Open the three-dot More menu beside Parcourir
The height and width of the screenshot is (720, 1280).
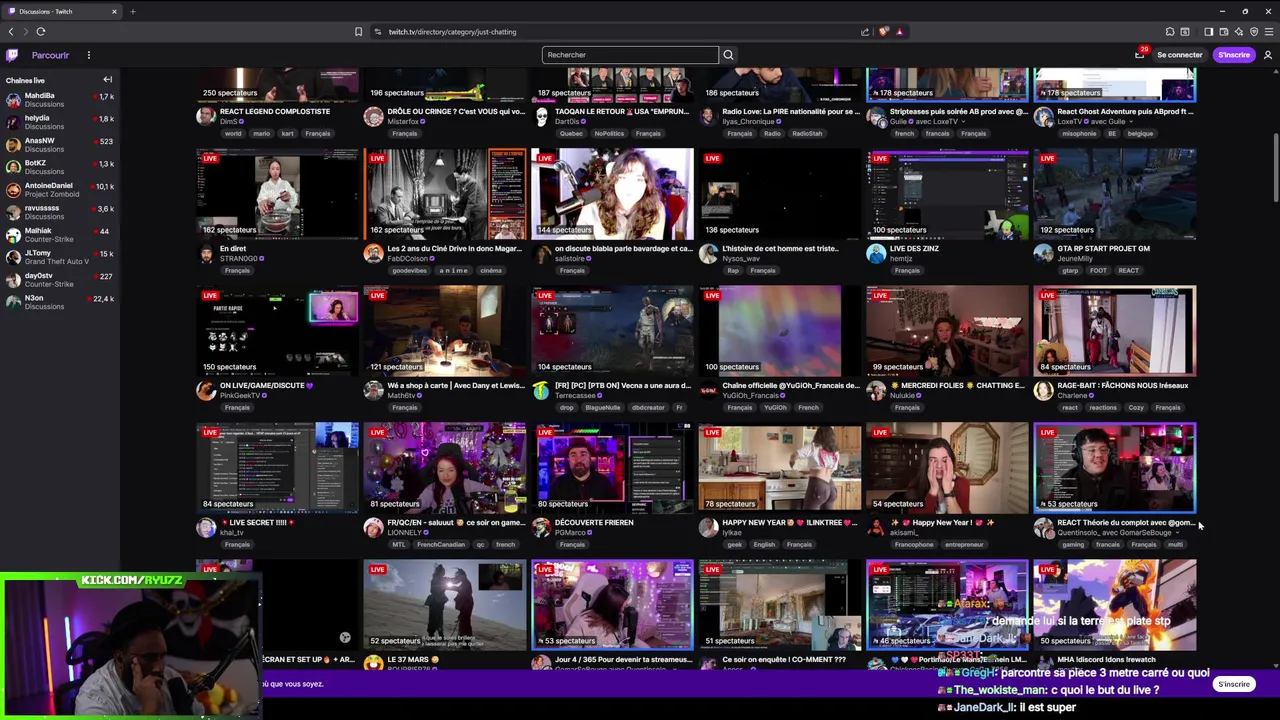pos(88,55)
